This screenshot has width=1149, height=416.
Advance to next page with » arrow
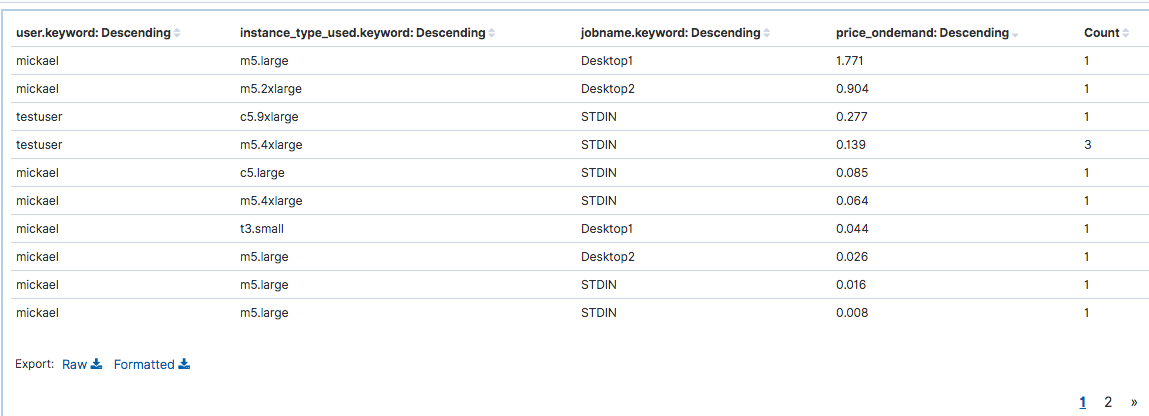click(x=1133, y=402)
